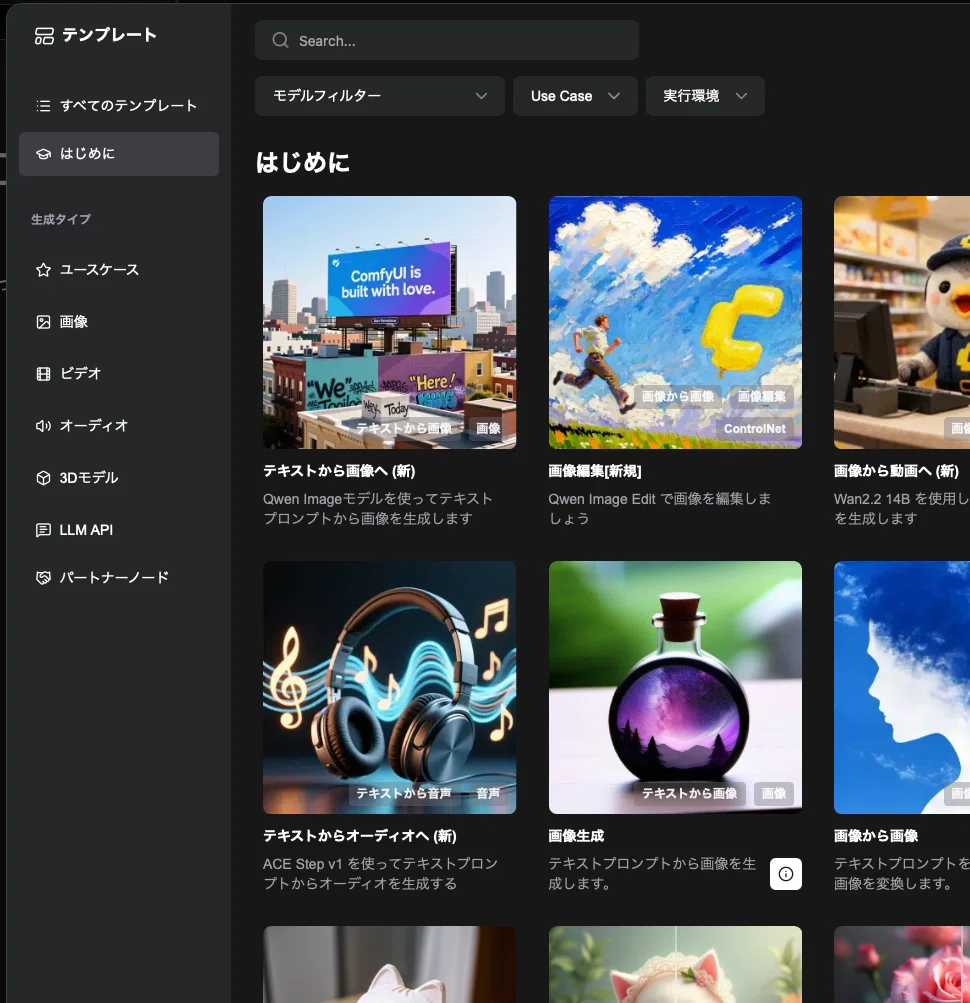Click the chevron in Use Case filter
970x1003 pixels.
pos(614,96)
